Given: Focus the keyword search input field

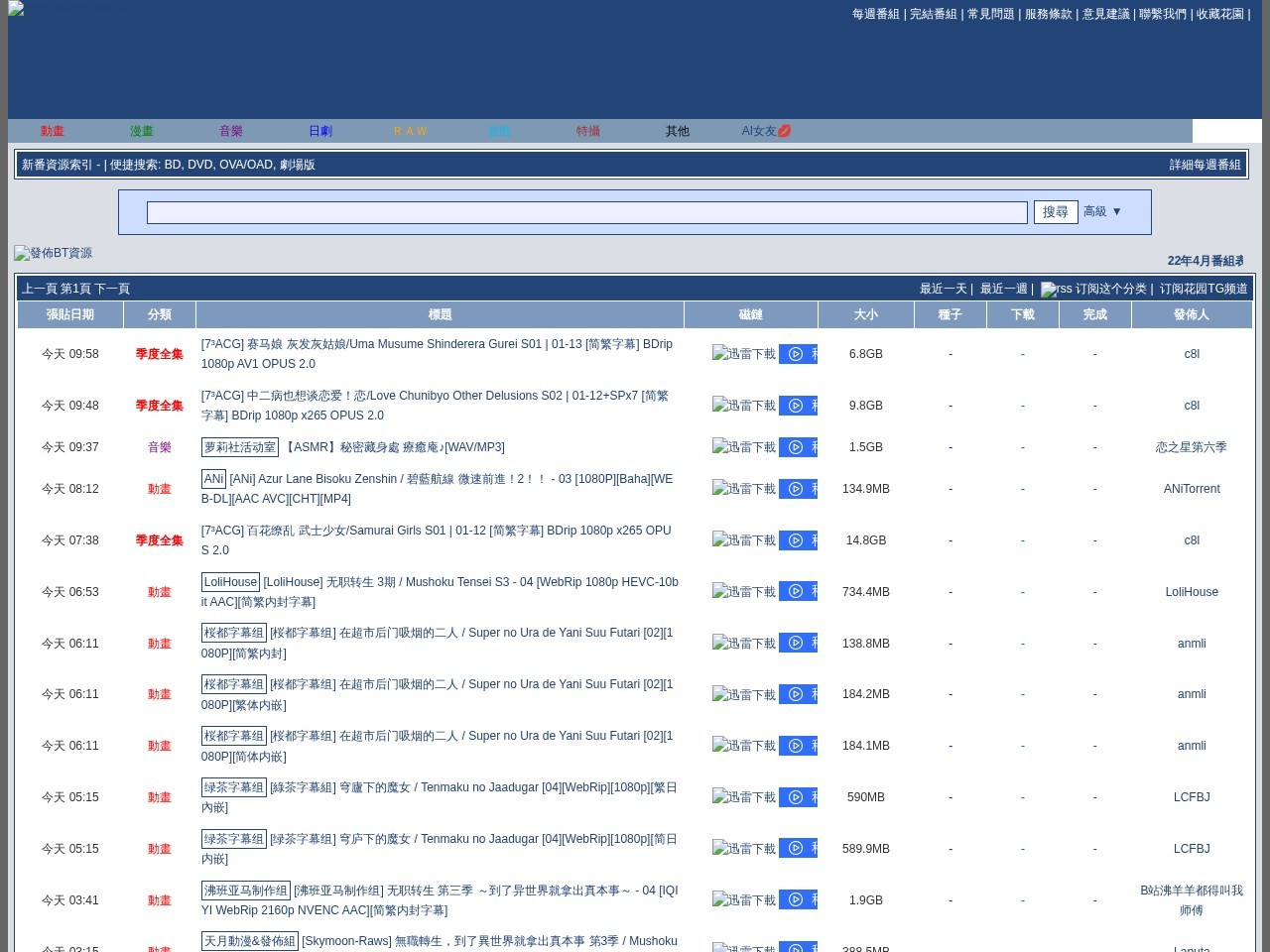Looking at the screenshot, I should [587, 212].
